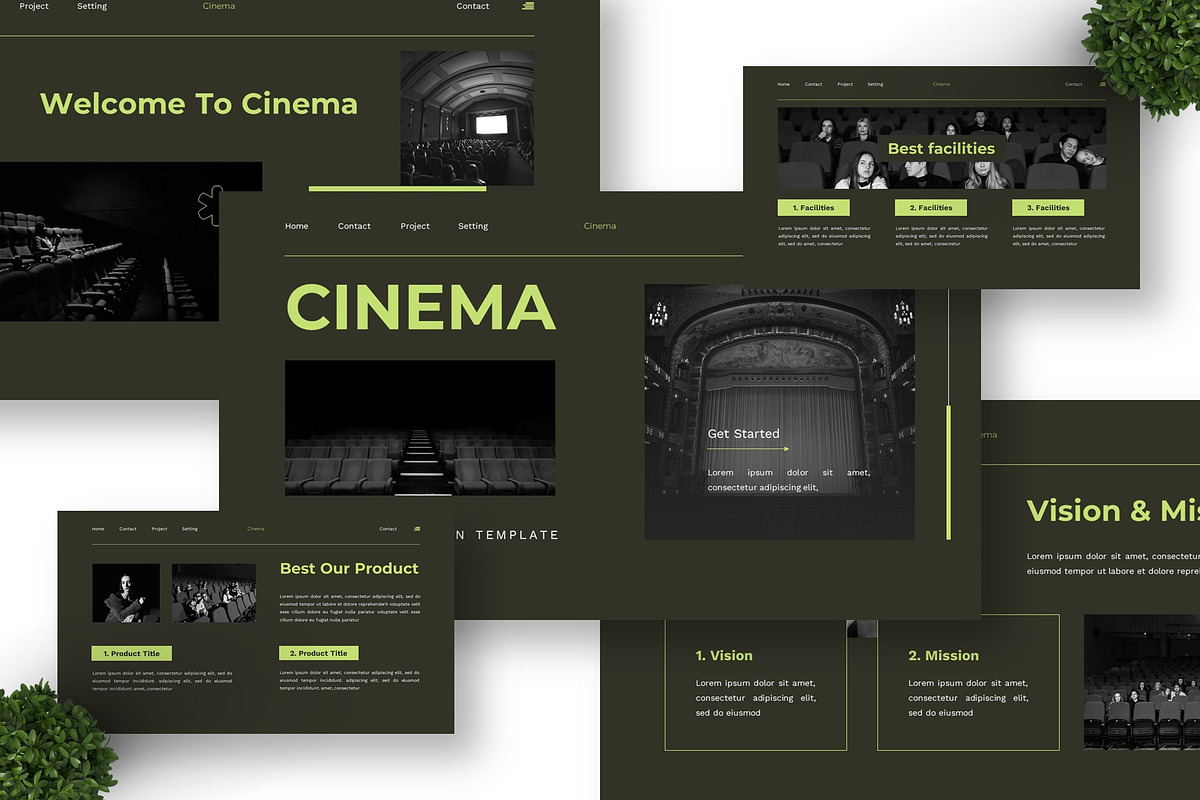Select Setting on the Best Our Product slide nav

pyautogui.click(x=190, y=529)
